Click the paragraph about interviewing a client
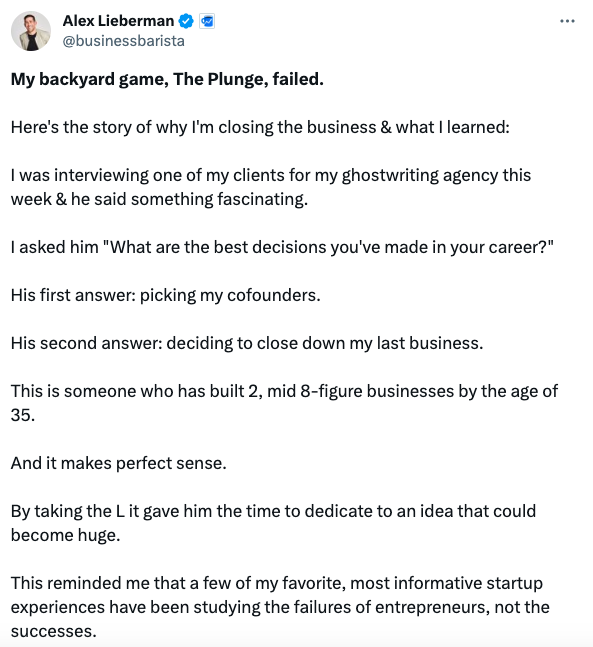Screen dimensions: 593x647 tap(271, 187)
